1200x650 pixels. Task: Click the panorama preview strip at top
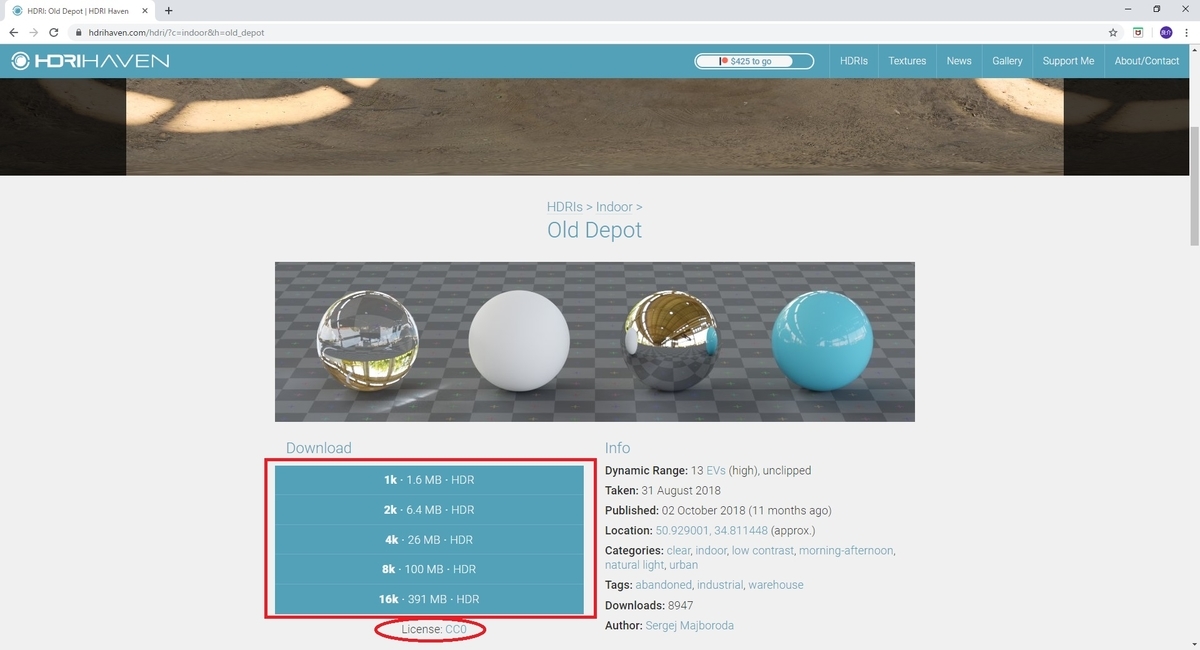(595, 125)
